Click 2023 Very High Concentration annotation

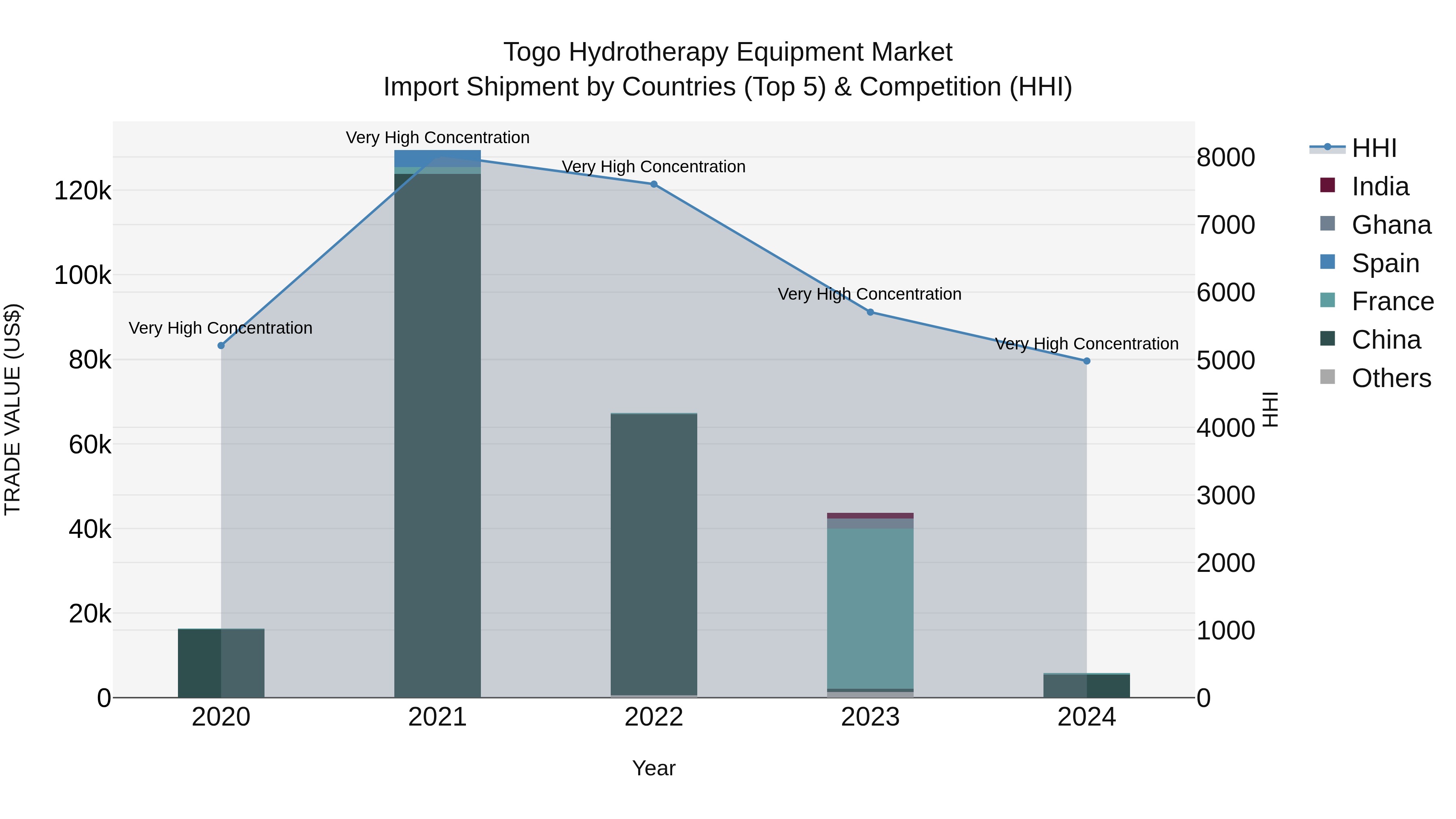[x=869, y=294]
